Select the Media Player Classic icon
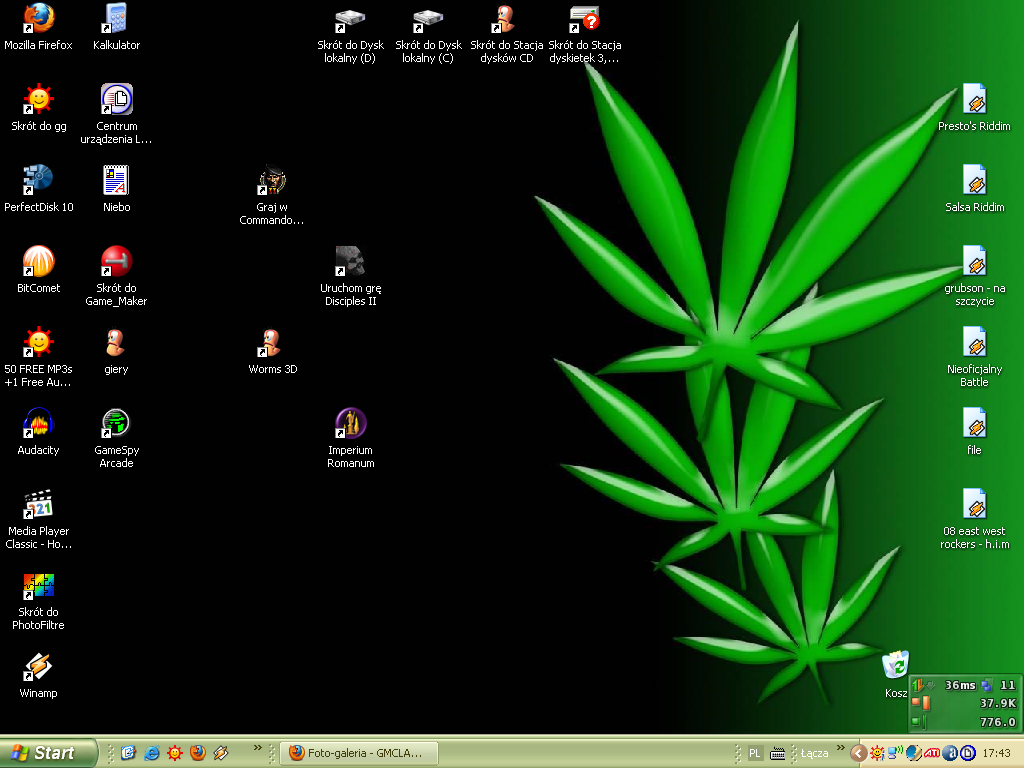Image resolution: width=1024 pixels, height=768 pixels. (38, 505)
